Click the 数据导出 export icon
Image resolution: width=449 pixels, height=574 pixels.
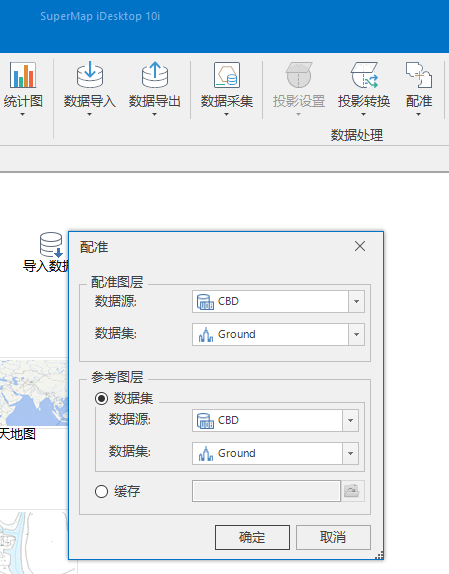tap(155, 75)
